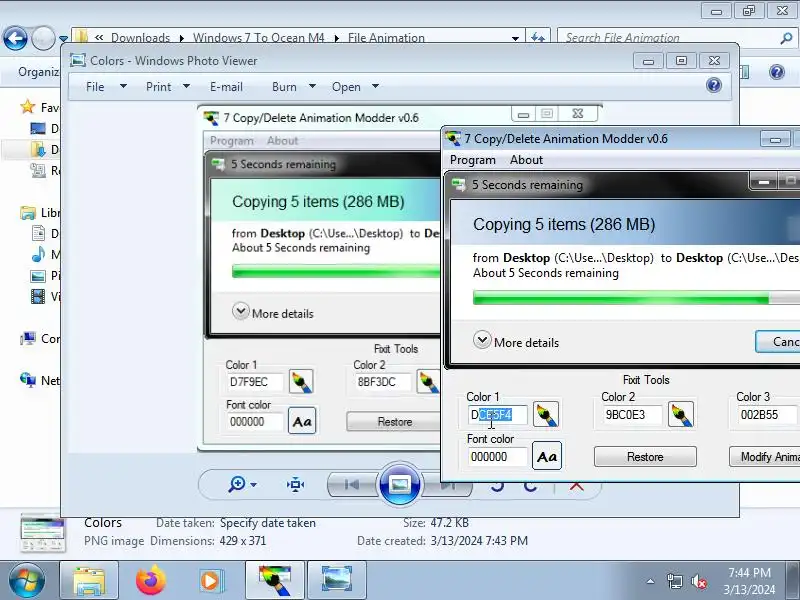Delete the photo with red X
This screenshot has height=600, width=800.
tap(577, 486)
